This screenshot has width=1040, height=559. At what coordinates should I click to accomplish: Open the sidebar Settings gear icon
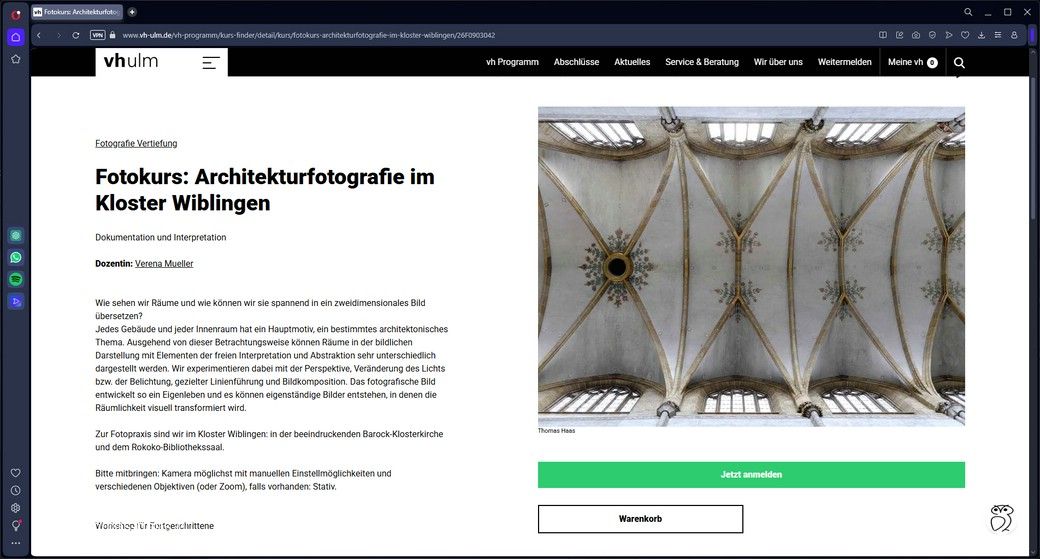[x=16, y=508]
